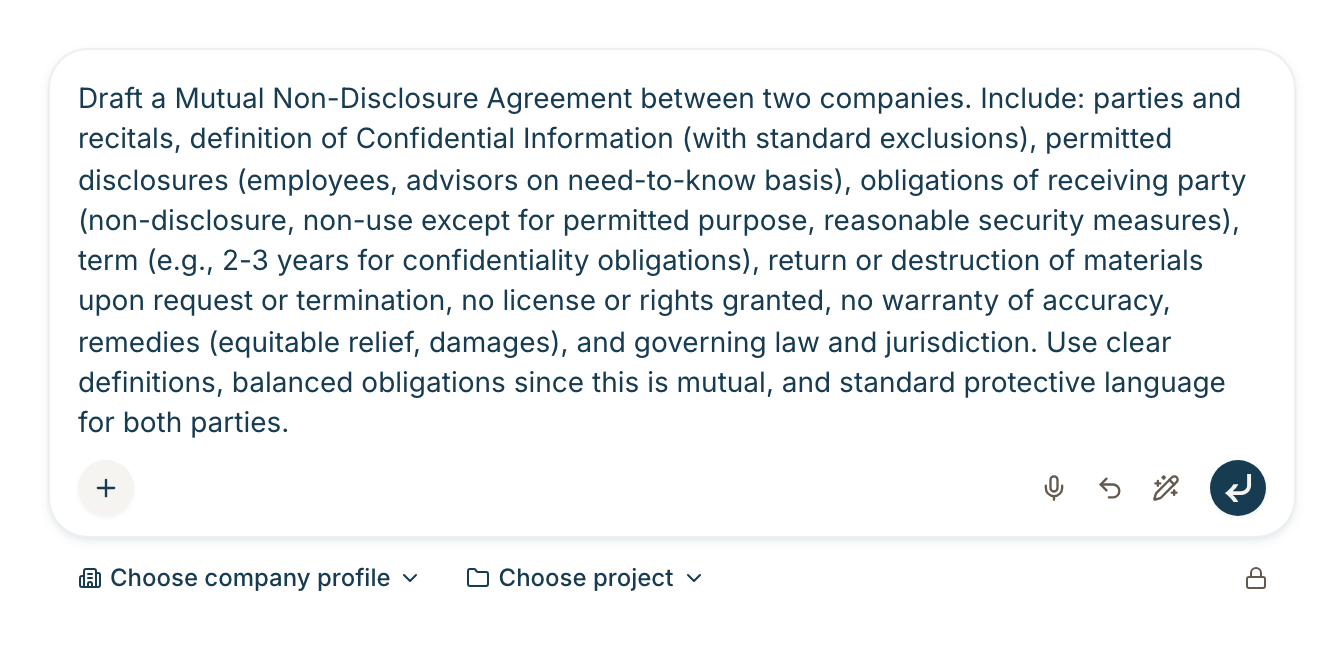
Task: Expand chevron next to Choose project
Action: [x=694, y=578]
